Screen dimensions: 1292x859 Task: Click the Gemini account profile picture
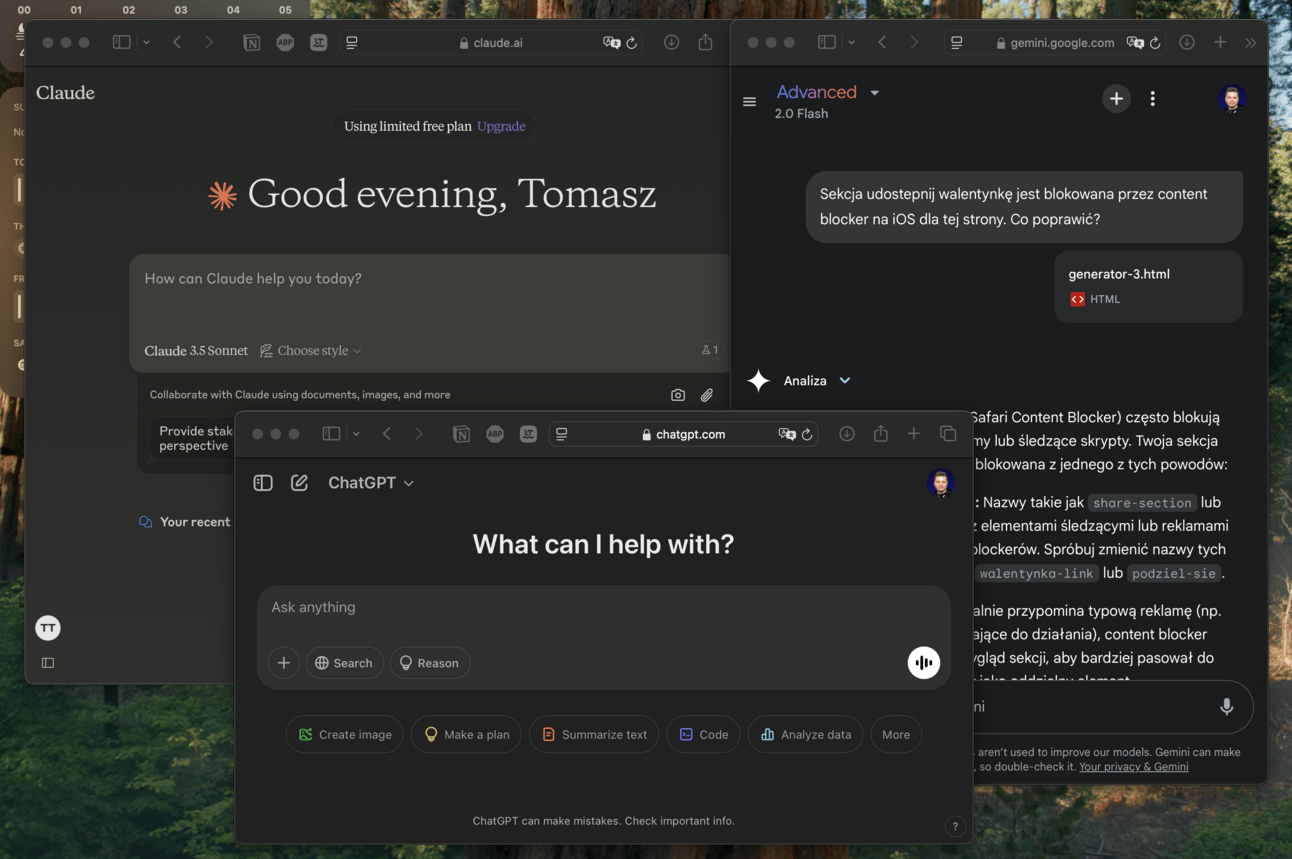[1232, 99]
